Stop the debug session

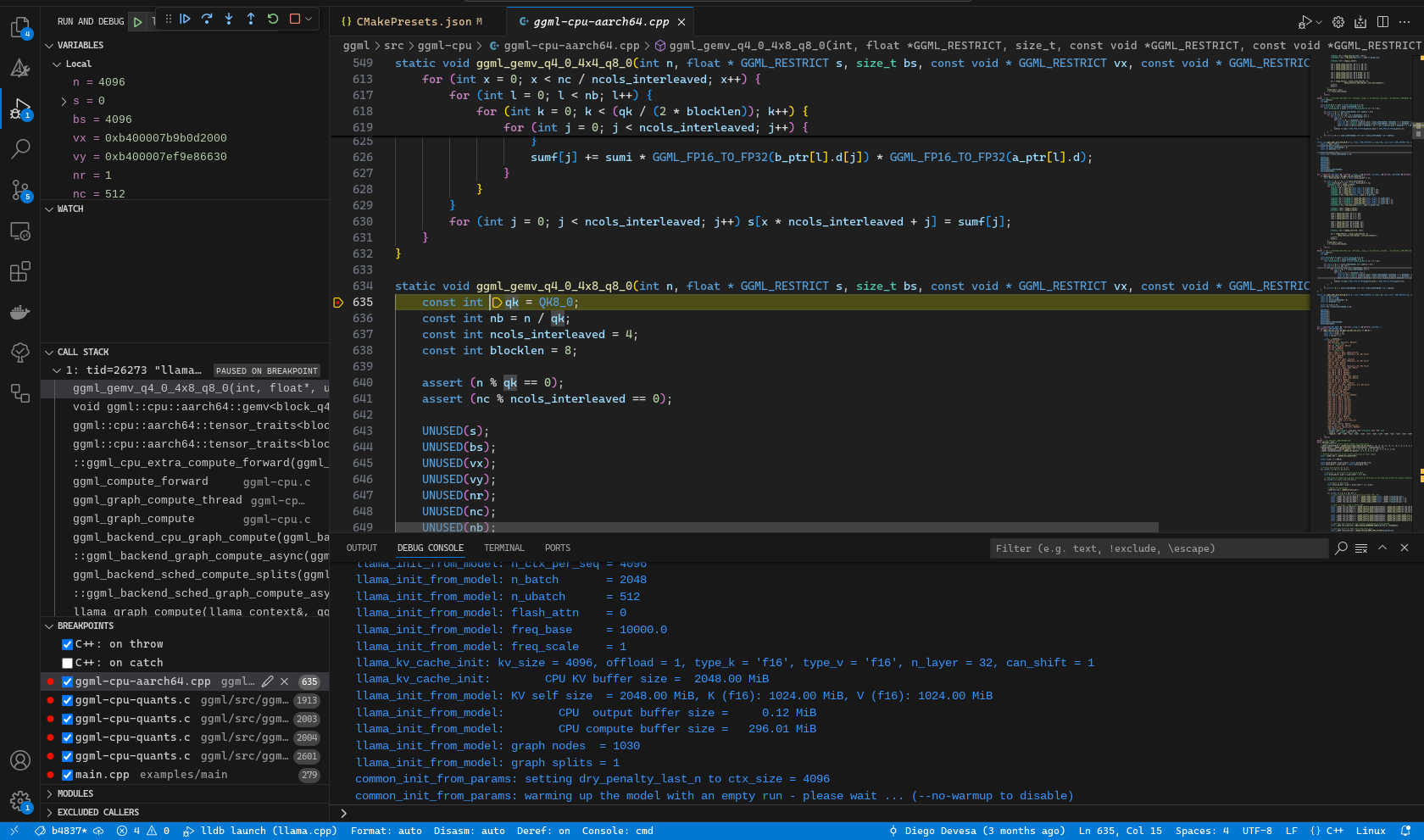pos(295,19)
